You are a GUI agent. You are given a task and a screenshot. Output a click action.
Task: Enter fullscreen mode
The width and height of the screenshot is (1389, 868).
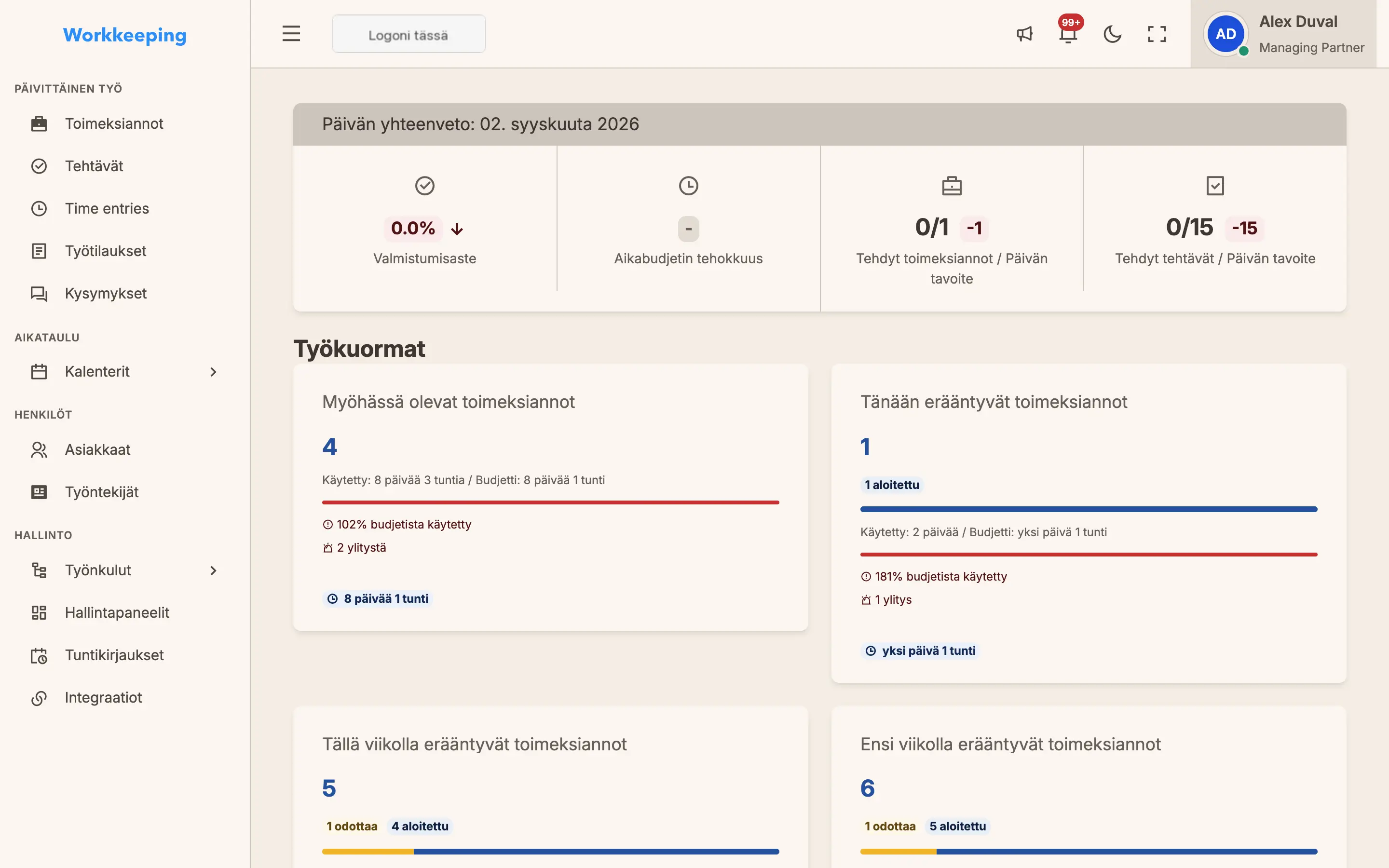click(x=1157, y=34)
